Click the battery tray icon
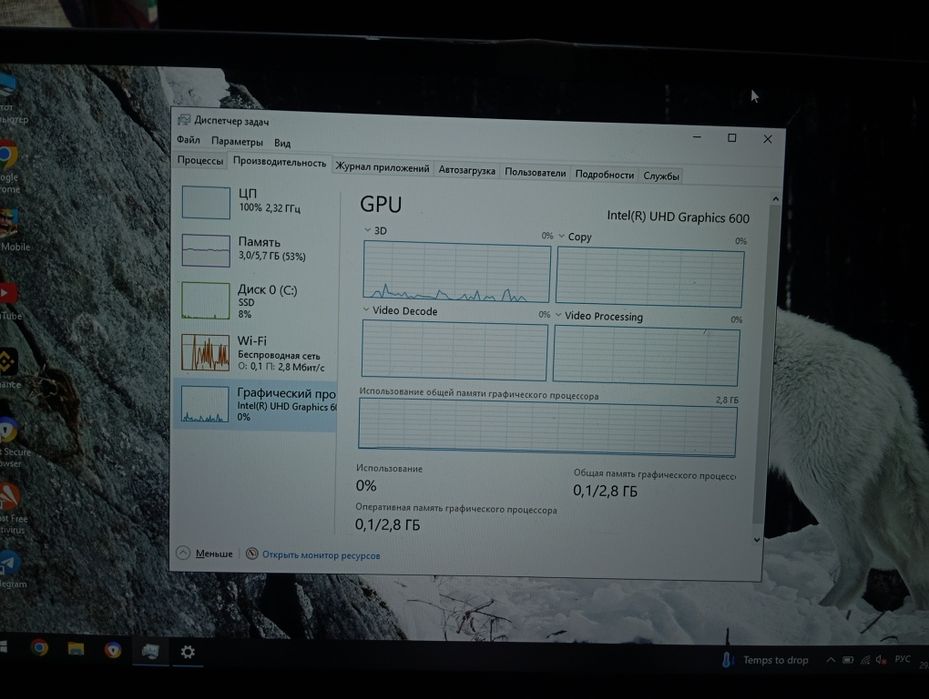This screenshot has width=929, height=699. click(x=848, y=660)
